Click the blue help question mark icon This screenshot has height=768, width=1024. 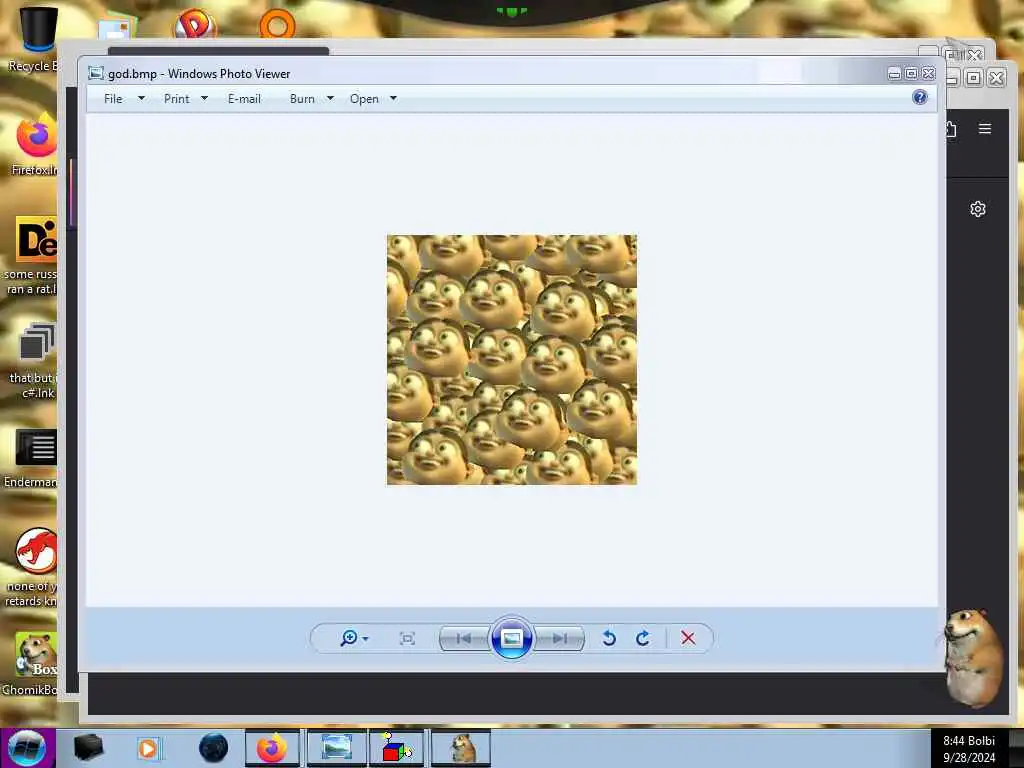920,97
